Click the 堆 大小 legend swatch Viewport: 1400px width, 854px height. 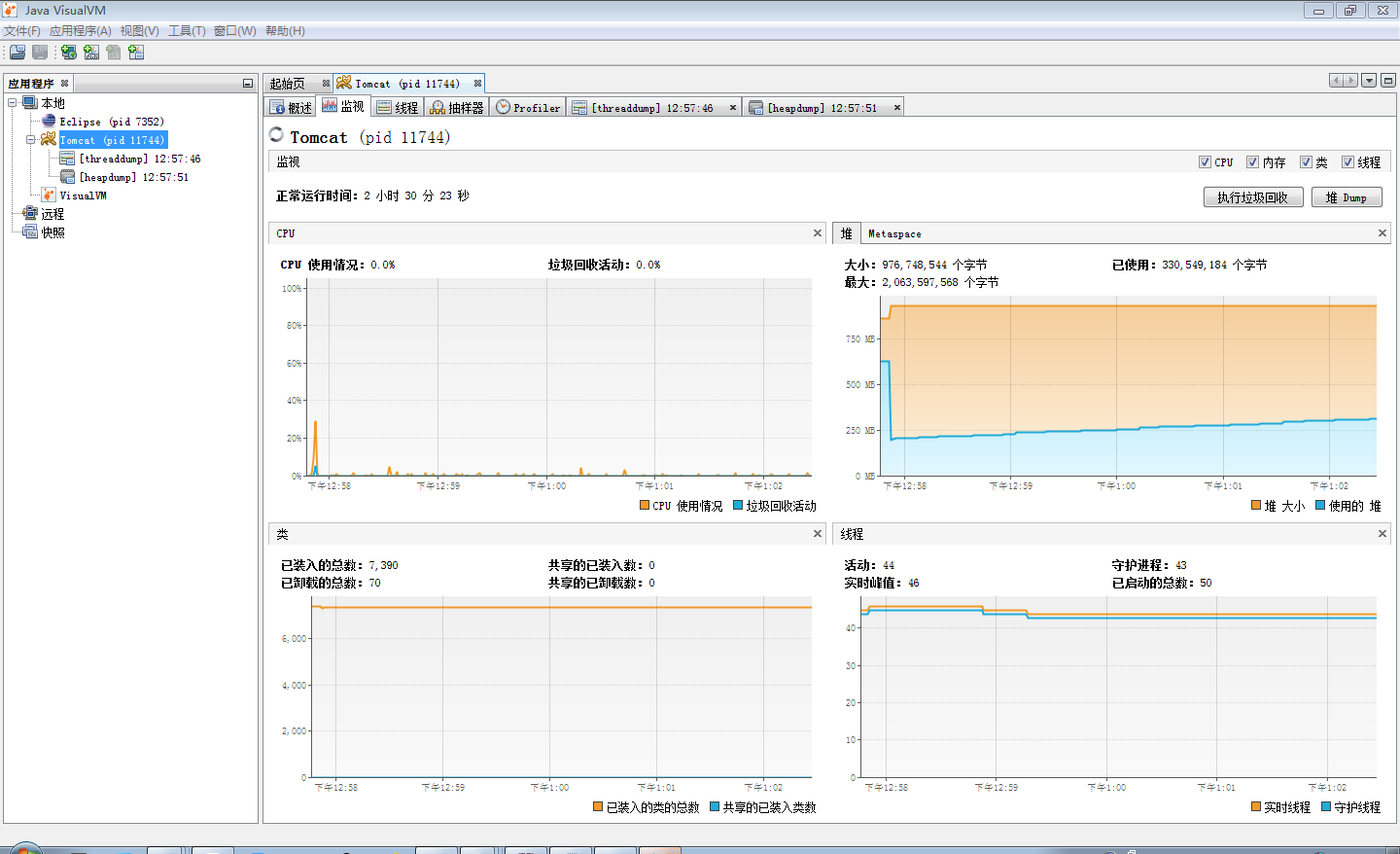point(1256,505)
